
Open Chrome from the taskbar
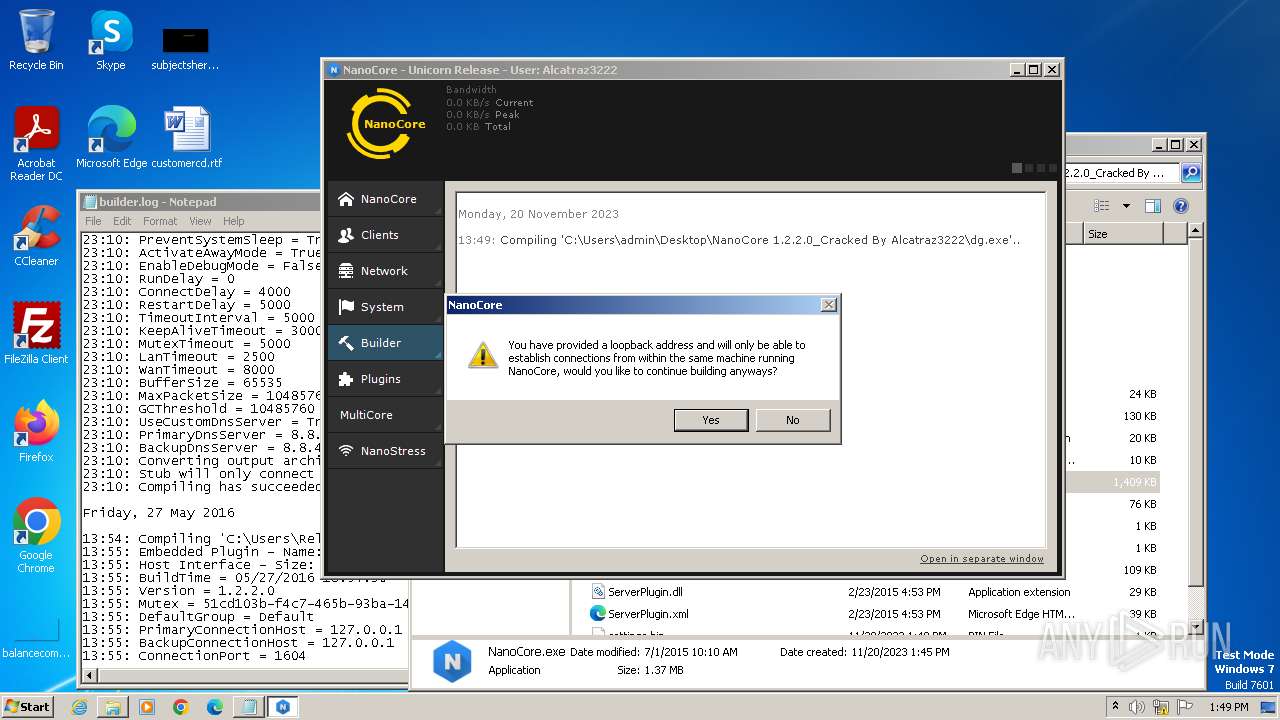point(181,707)
